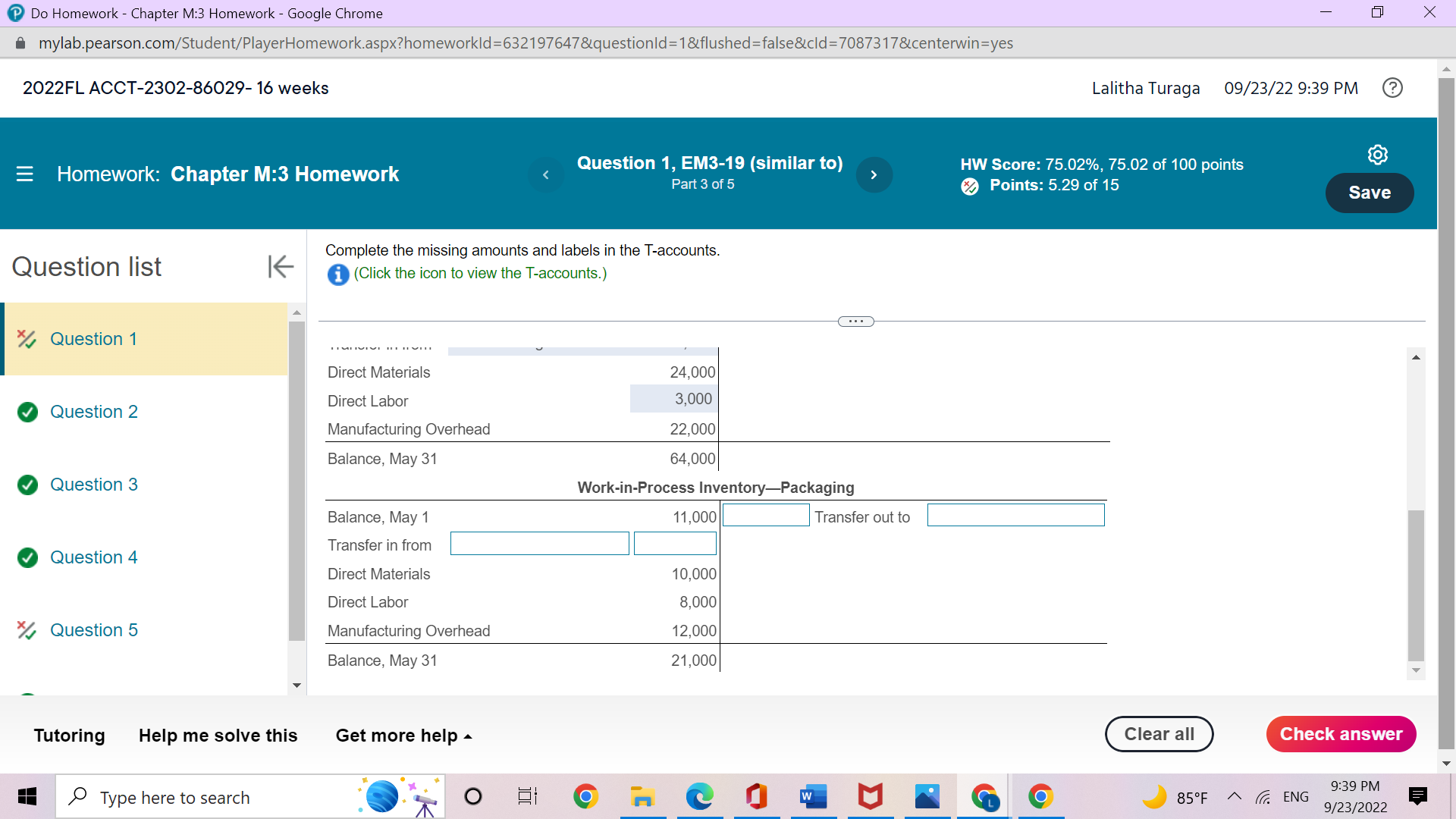Click the Save button
The width and height of the screenshot is (1456, 819).
[1369, 193]
